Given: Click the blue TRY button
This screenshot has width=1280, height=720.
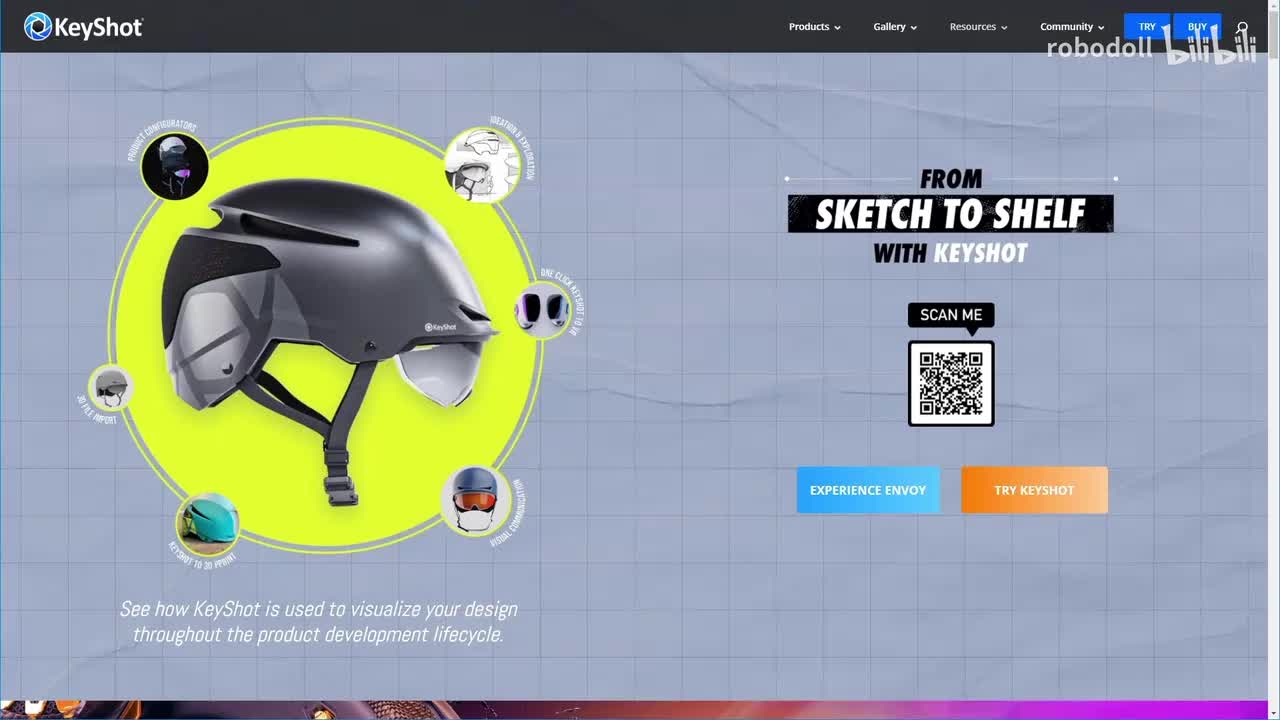Looking at the screenshot, I should click(x=1147, y=27).
